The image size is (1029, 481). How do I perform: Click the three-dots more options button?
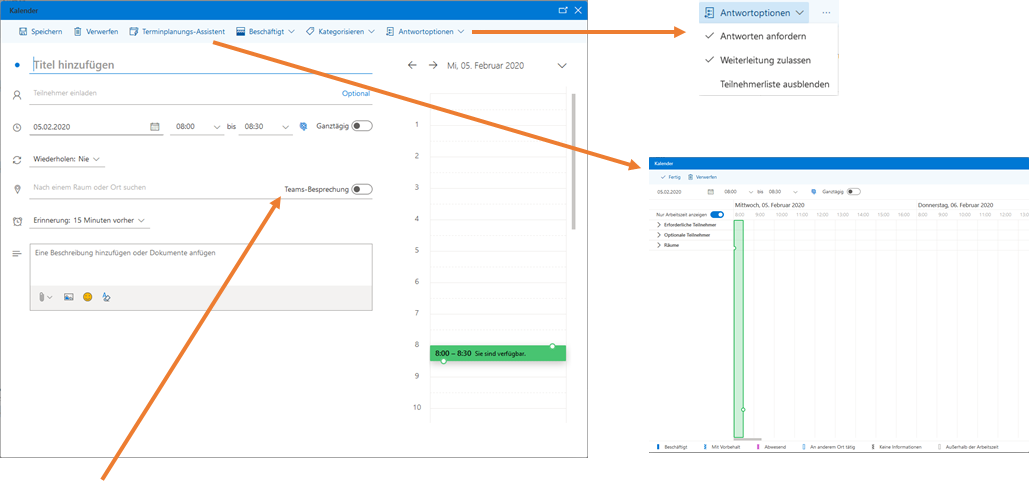click(x=826, y=12)
